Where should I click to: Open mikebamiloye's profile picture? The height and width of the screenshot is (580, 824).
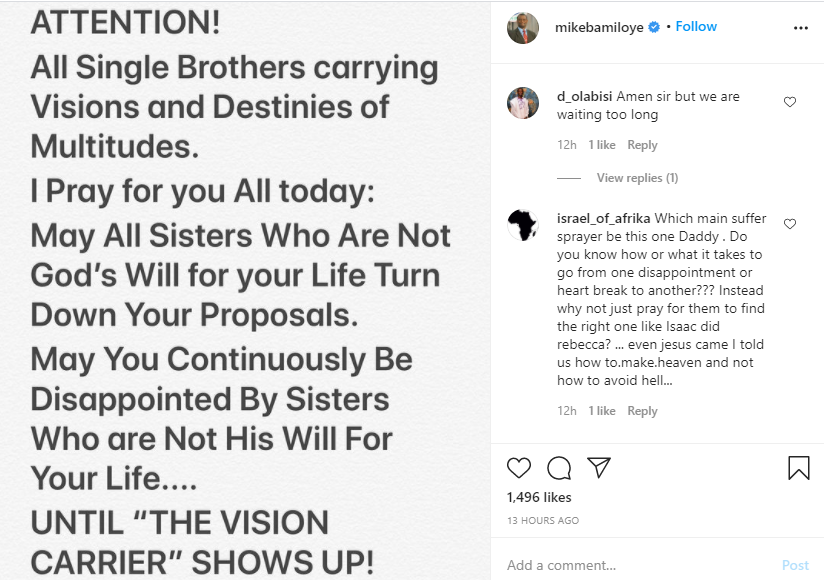click(x=523, y=28)
